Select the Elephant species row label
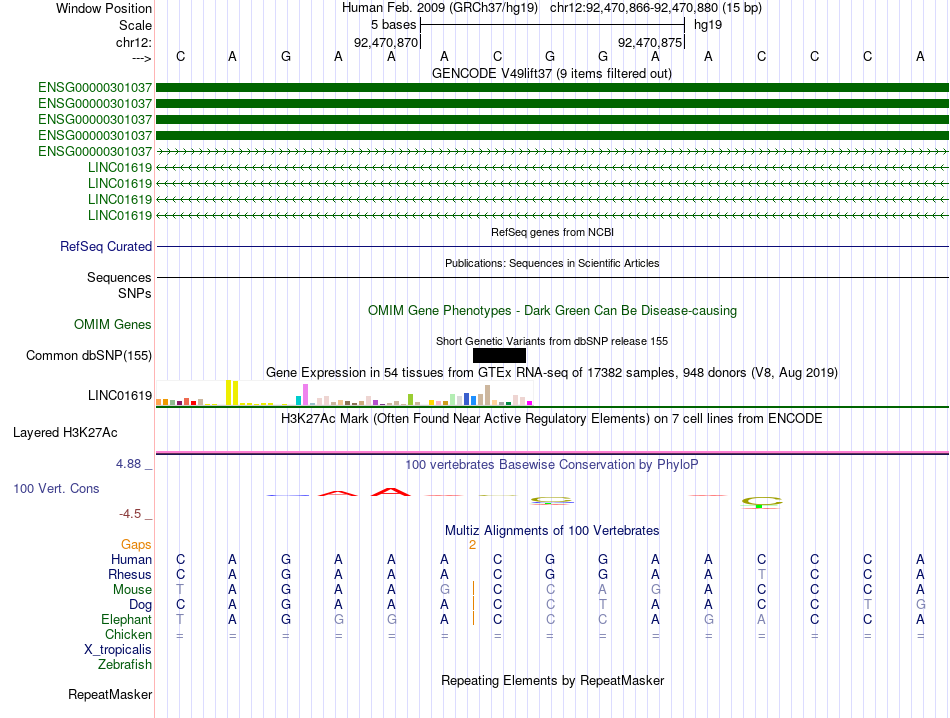The height and width of the screenshot is (718, 950). pos(127,619)
